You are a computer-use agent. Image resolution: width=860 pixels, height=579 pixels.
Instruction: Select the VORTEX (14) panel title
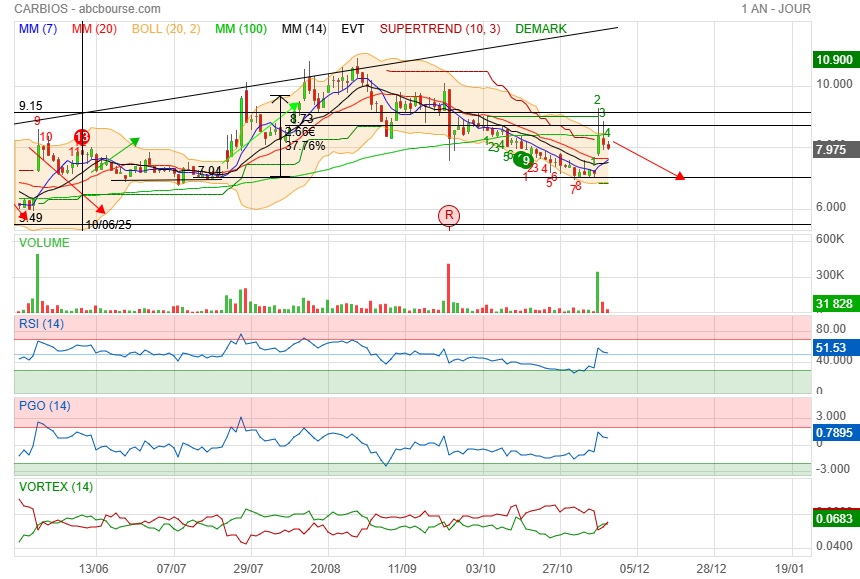(x=56, y=487)
